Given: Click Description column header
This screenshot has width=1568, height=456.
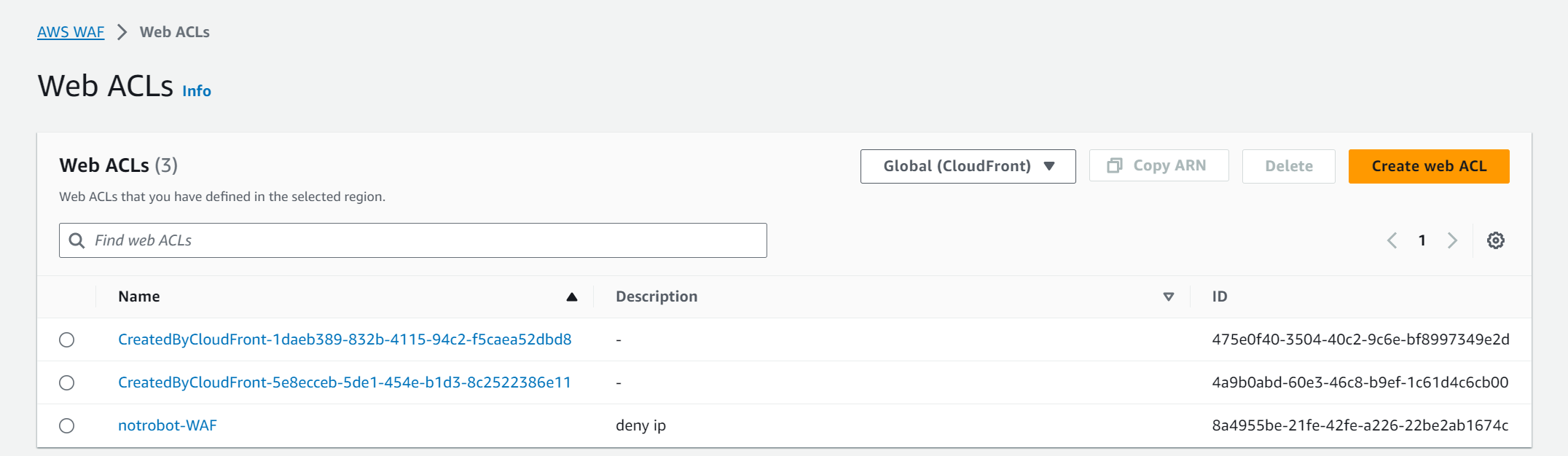Looking at the screenshot, I should (x=656, y=296).
